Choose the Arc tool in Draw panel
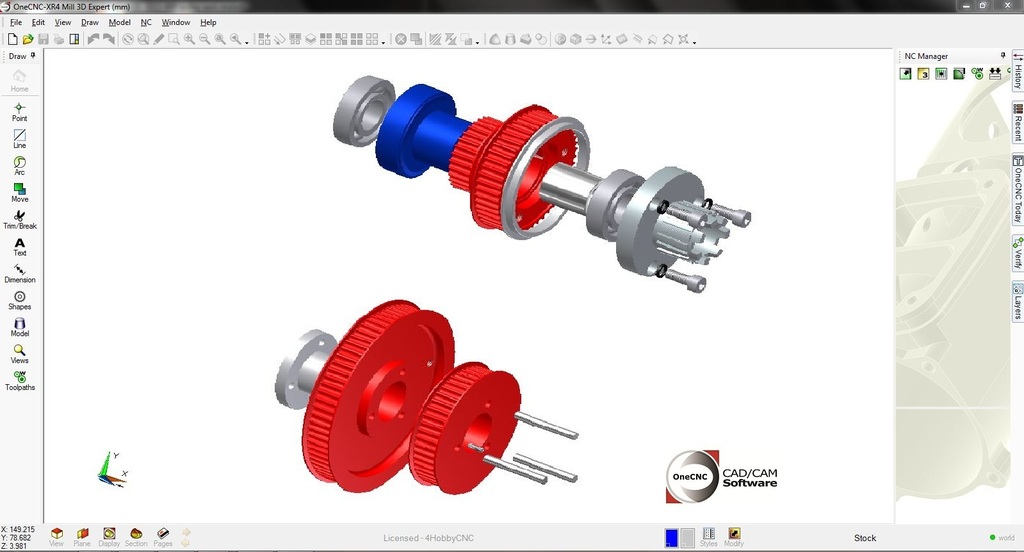Viewport: 1024px width, 552px height. 19,165
